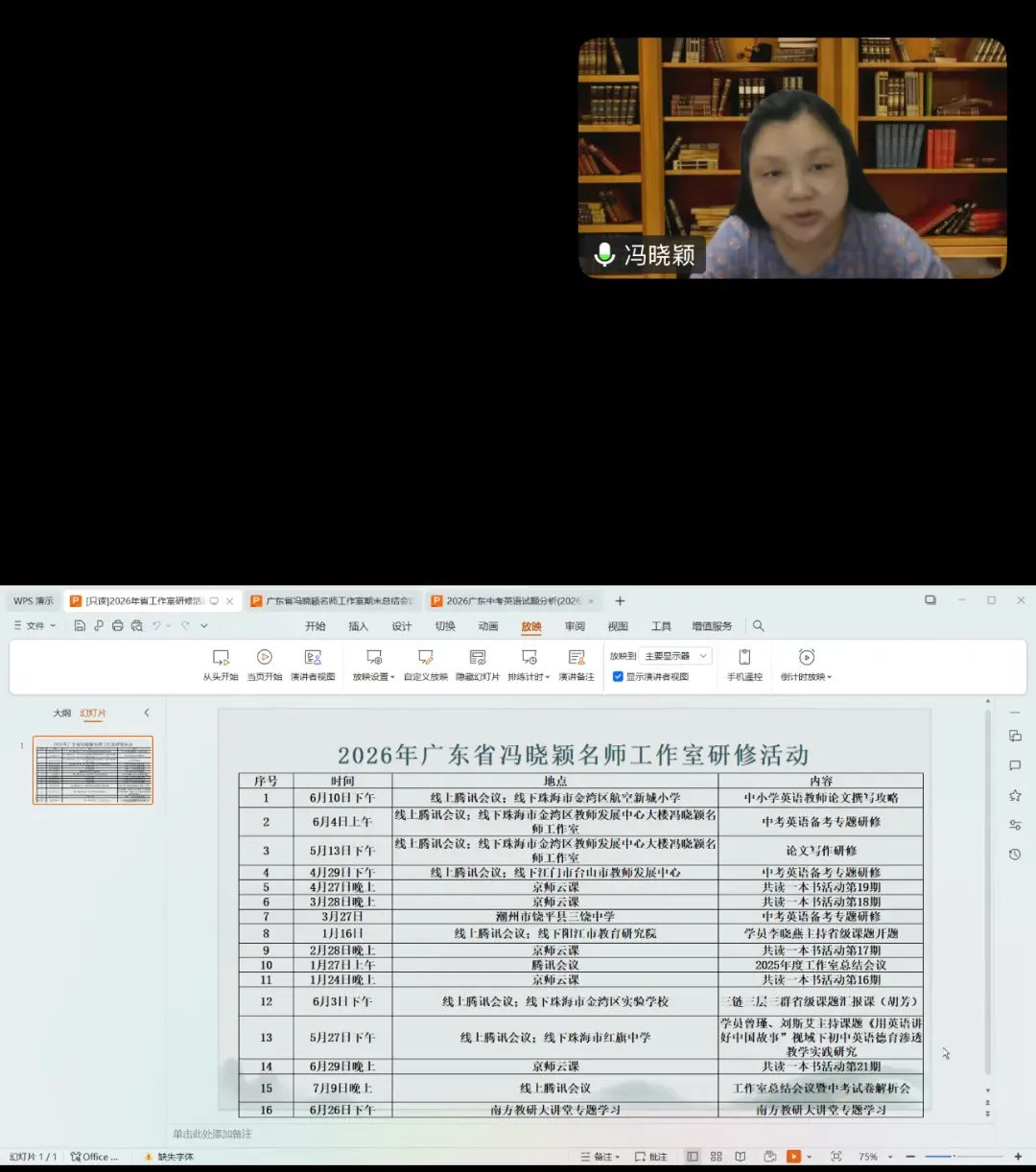
Task: Click the redo arrow icon
Action: tap(185, 625)
